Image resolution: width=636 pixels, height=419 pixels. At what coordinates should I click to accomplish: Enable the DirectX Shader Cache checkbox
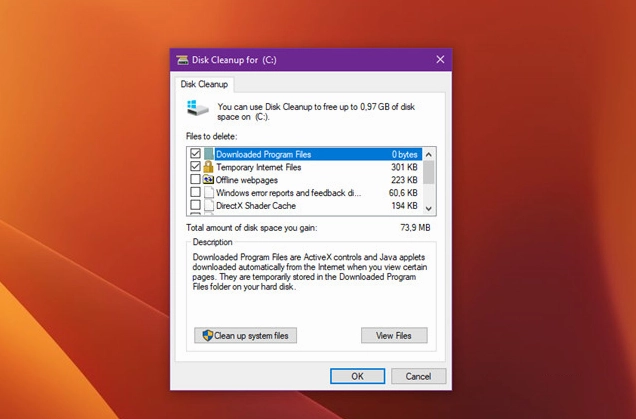point(195,205)
